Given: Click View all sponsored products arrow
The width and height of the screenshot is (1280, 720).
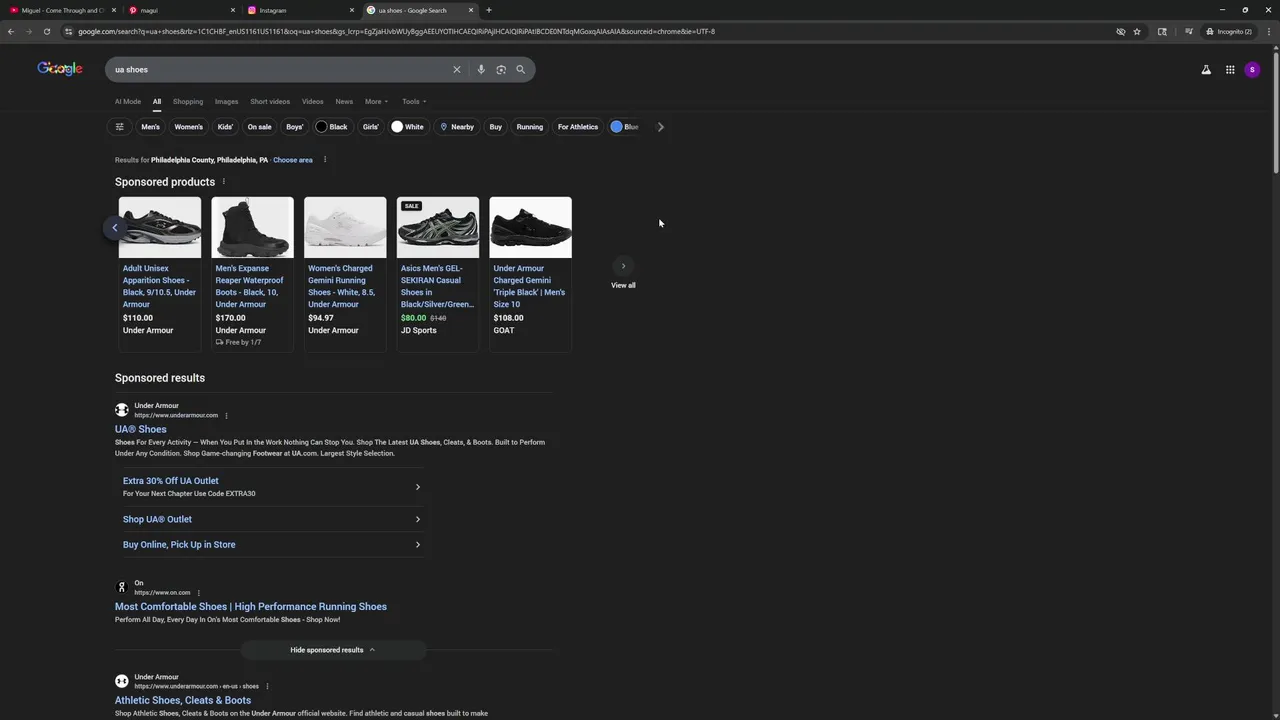Looking at the screenshot, I should pyautogui.click(x=623, y=266).
